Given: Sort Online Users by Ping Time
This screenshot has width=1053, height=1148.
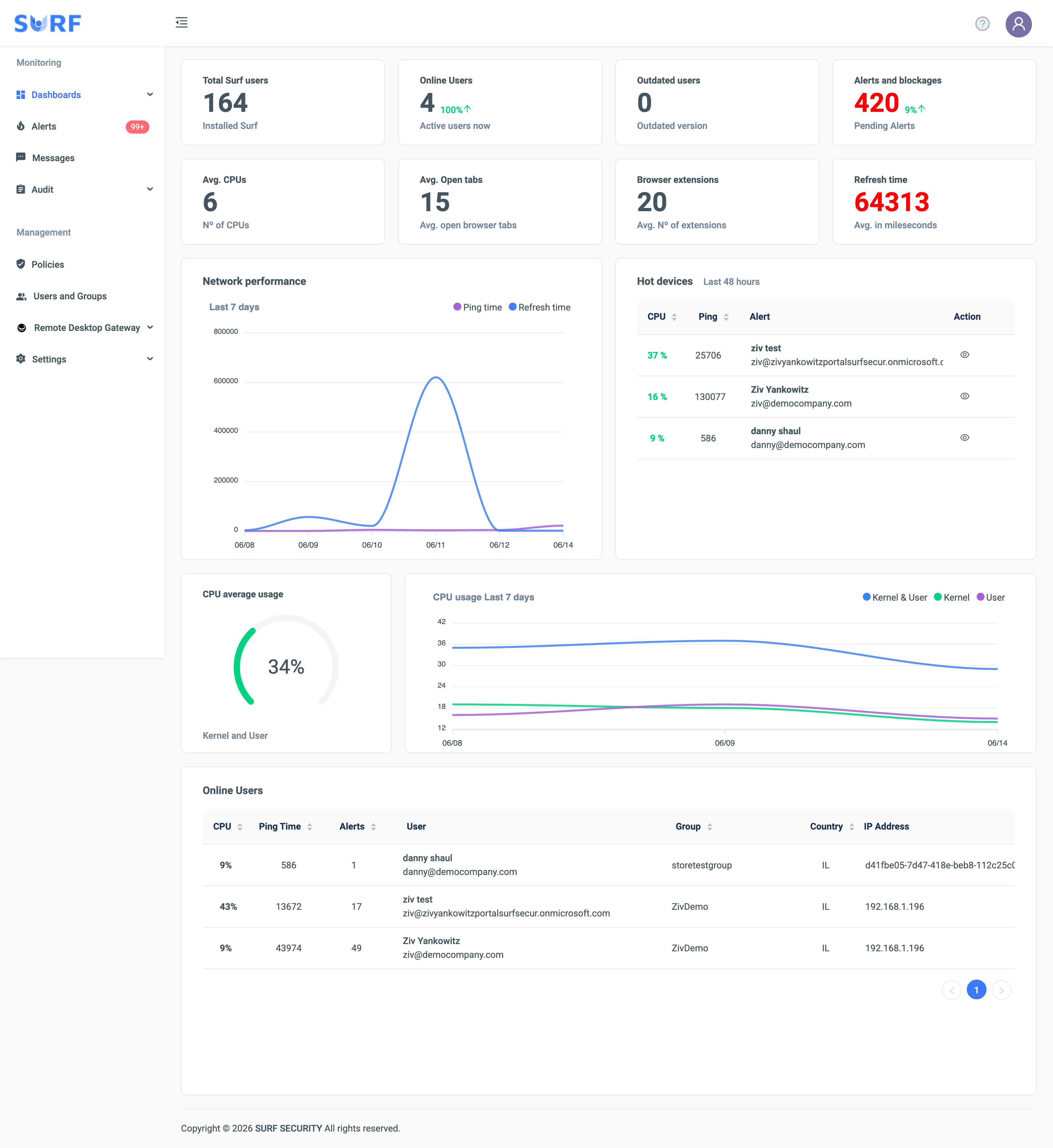Looking at the screenshot, I should 309,827.
